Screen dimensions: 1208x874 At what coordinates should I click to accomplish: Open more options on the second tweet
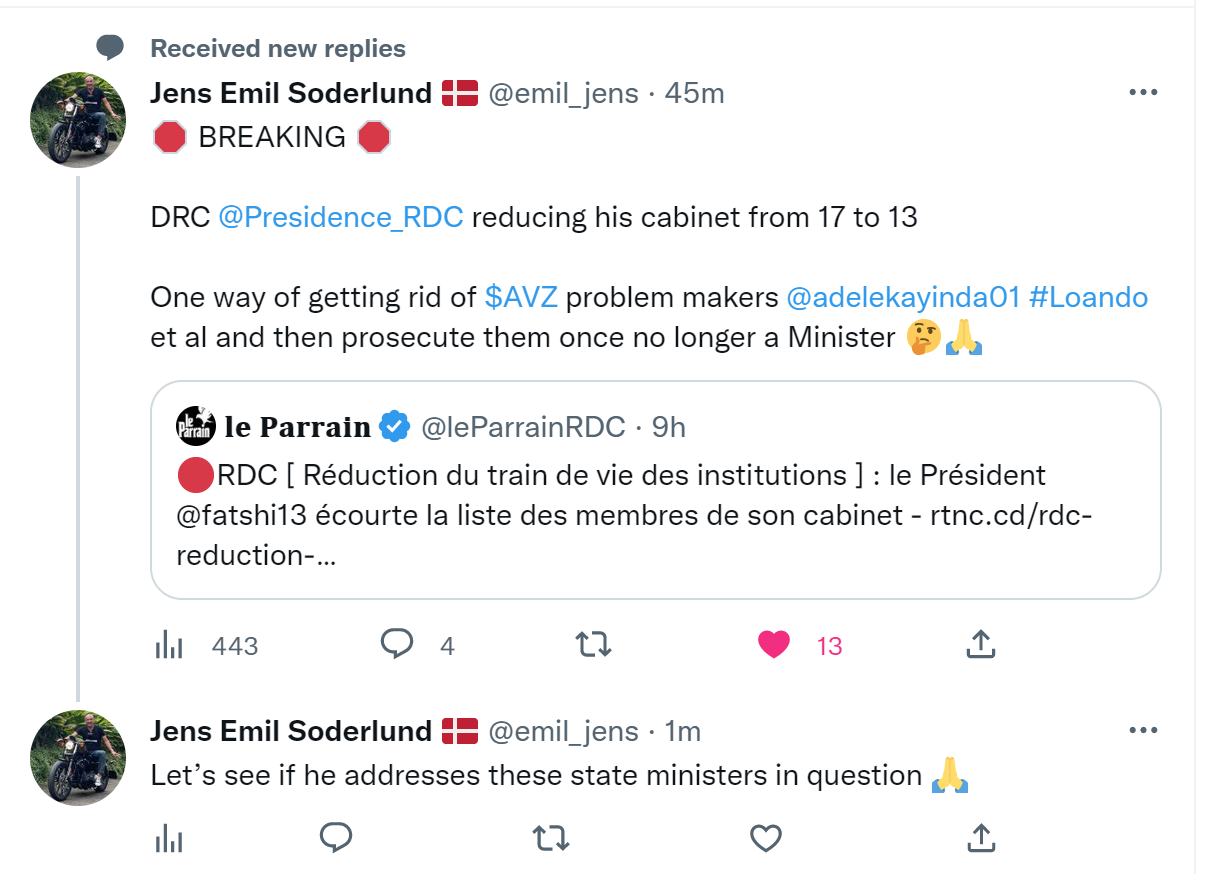(1142, 731)
